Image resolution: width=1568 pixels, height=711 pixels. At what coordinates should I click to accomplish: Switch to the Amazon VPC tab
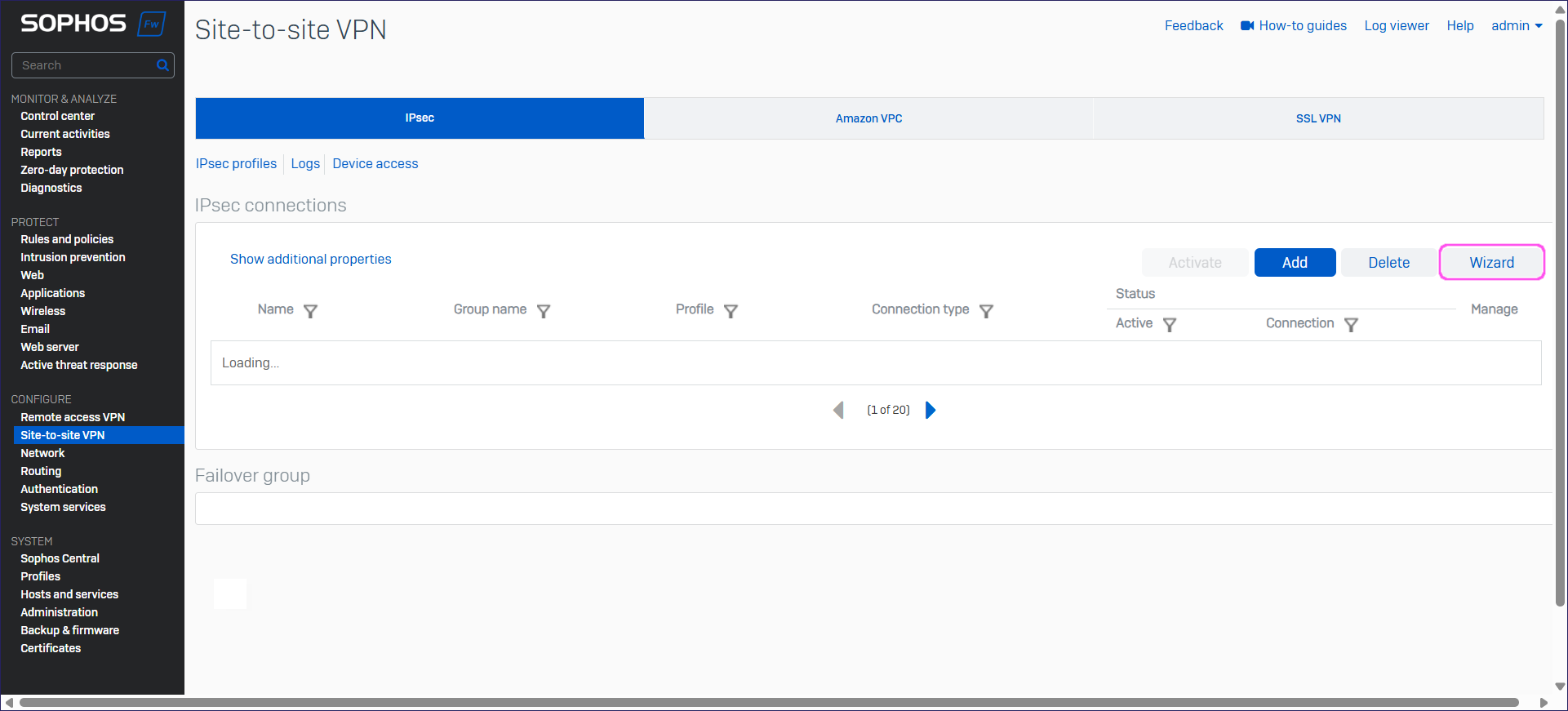coord(868,118)
